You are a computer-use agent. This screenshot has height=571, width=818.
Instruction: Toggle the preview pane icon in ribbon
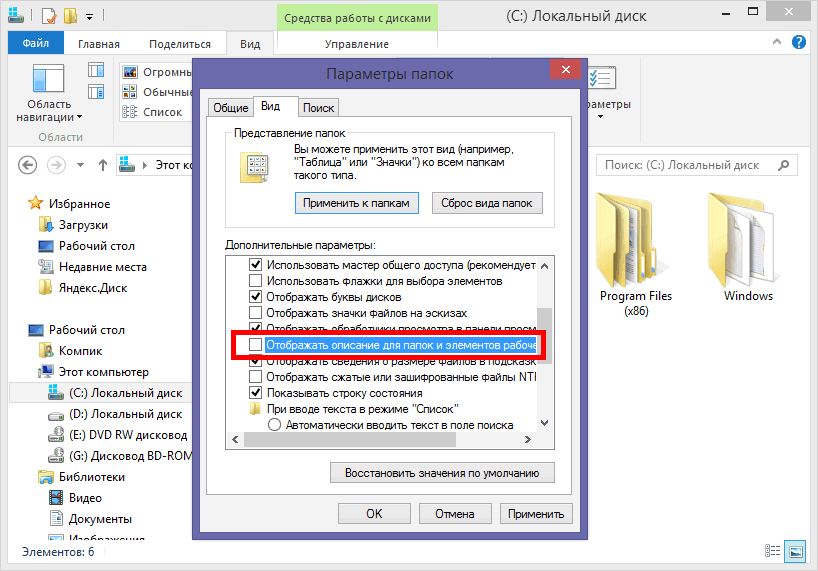tap(96, 70)
